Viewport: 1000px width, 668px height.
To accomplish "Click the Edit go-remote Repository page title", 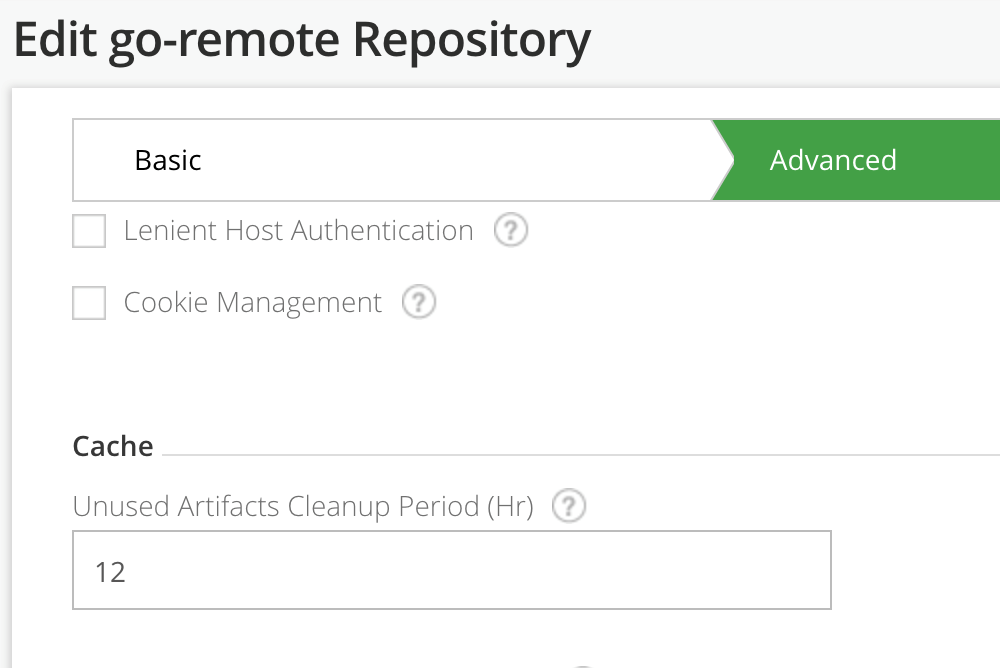I will click(x=301, y=41).
